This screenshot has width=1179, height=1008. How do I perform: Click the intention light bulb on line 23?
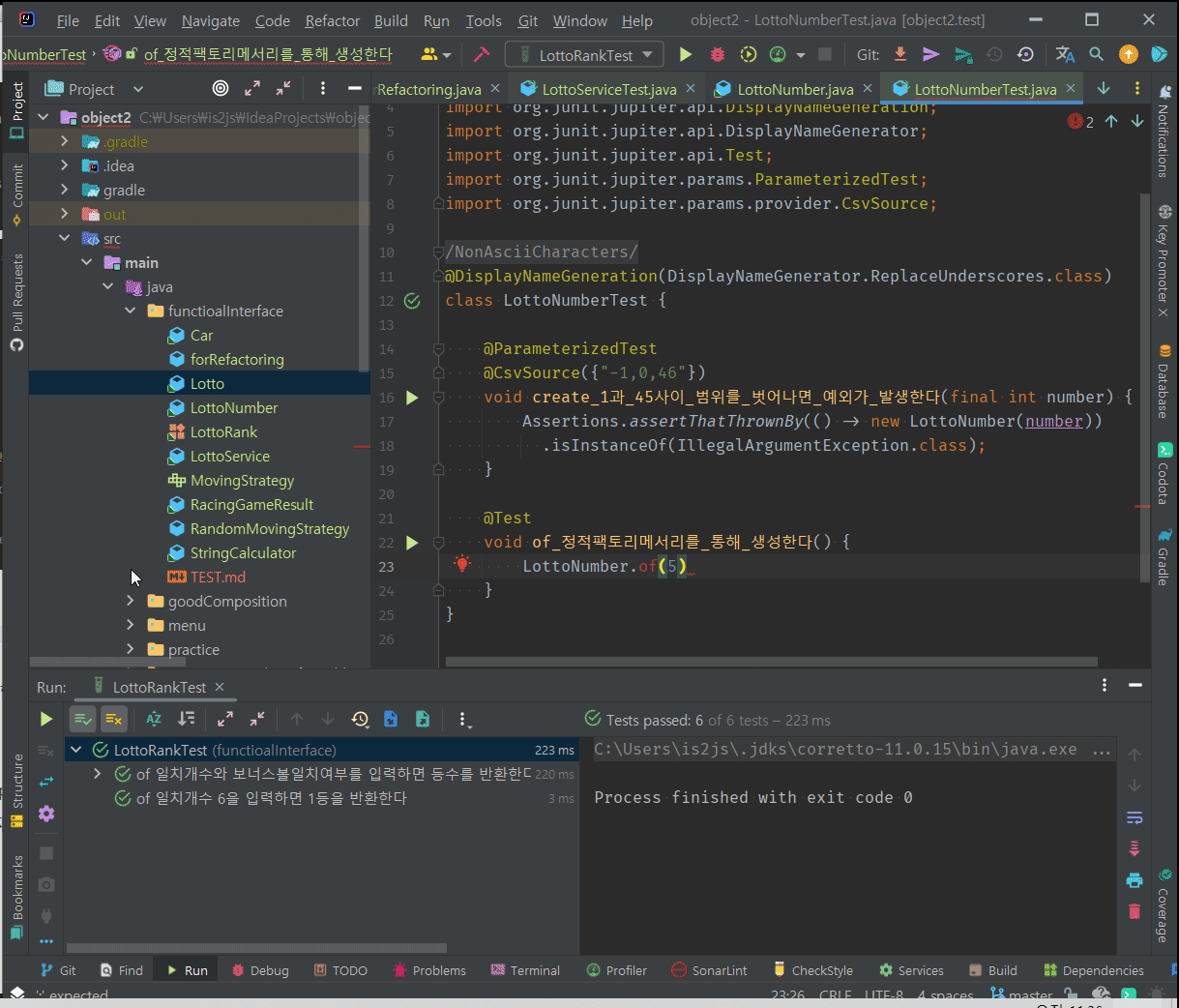pyautogui.click(x=462, y=565)
